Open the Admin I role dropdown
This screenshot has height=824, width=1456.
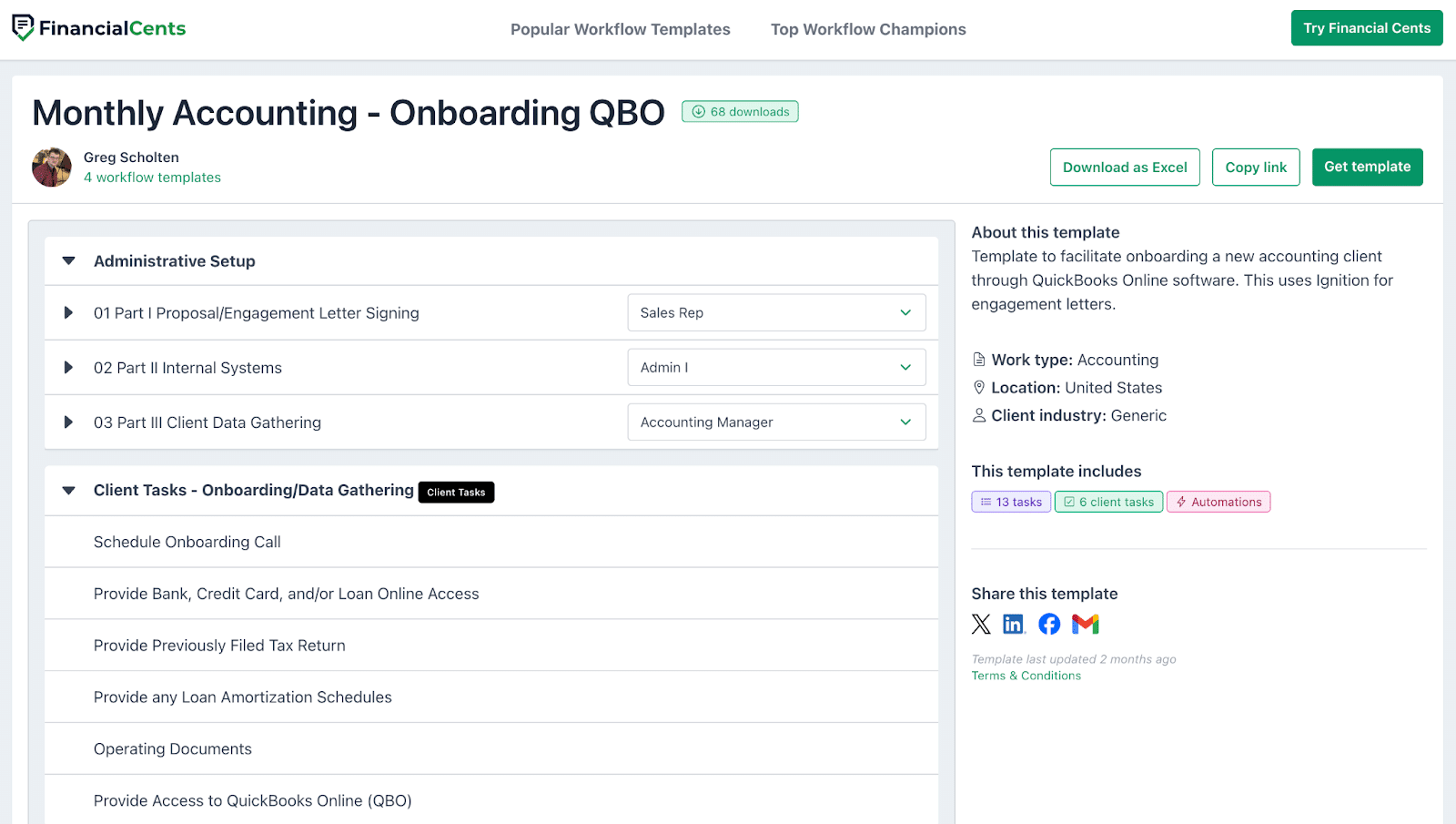point(776,367)
